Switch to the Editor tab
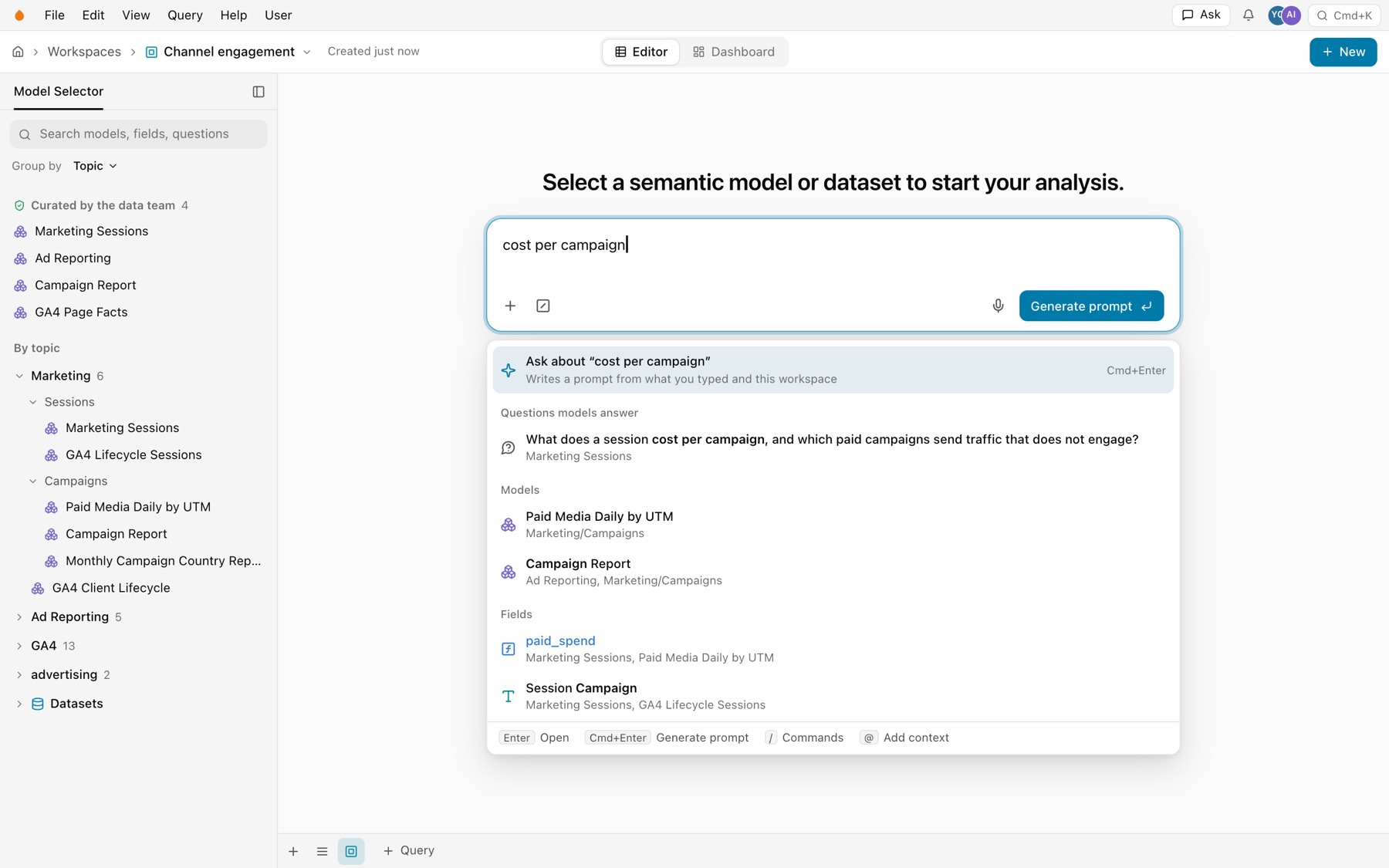 641,52
